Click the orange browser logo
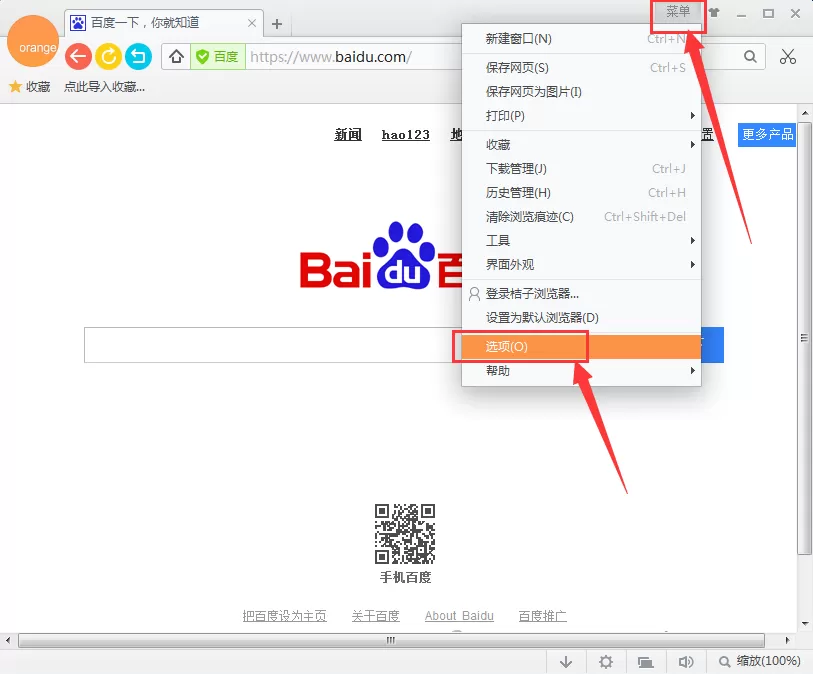The width and height of the screenshot is (813, 674). (x=33, y=41)
